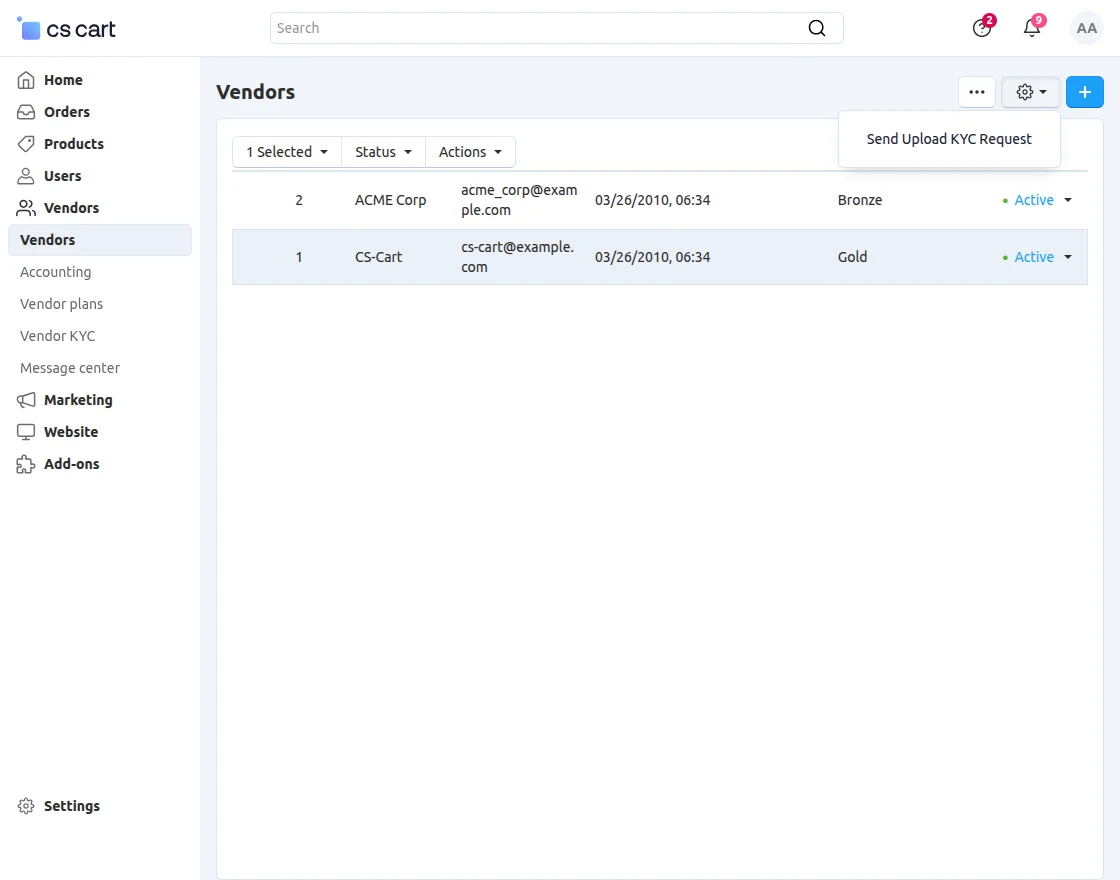Click the Orders envelope icon in sidebar

(x=26, y=112)
